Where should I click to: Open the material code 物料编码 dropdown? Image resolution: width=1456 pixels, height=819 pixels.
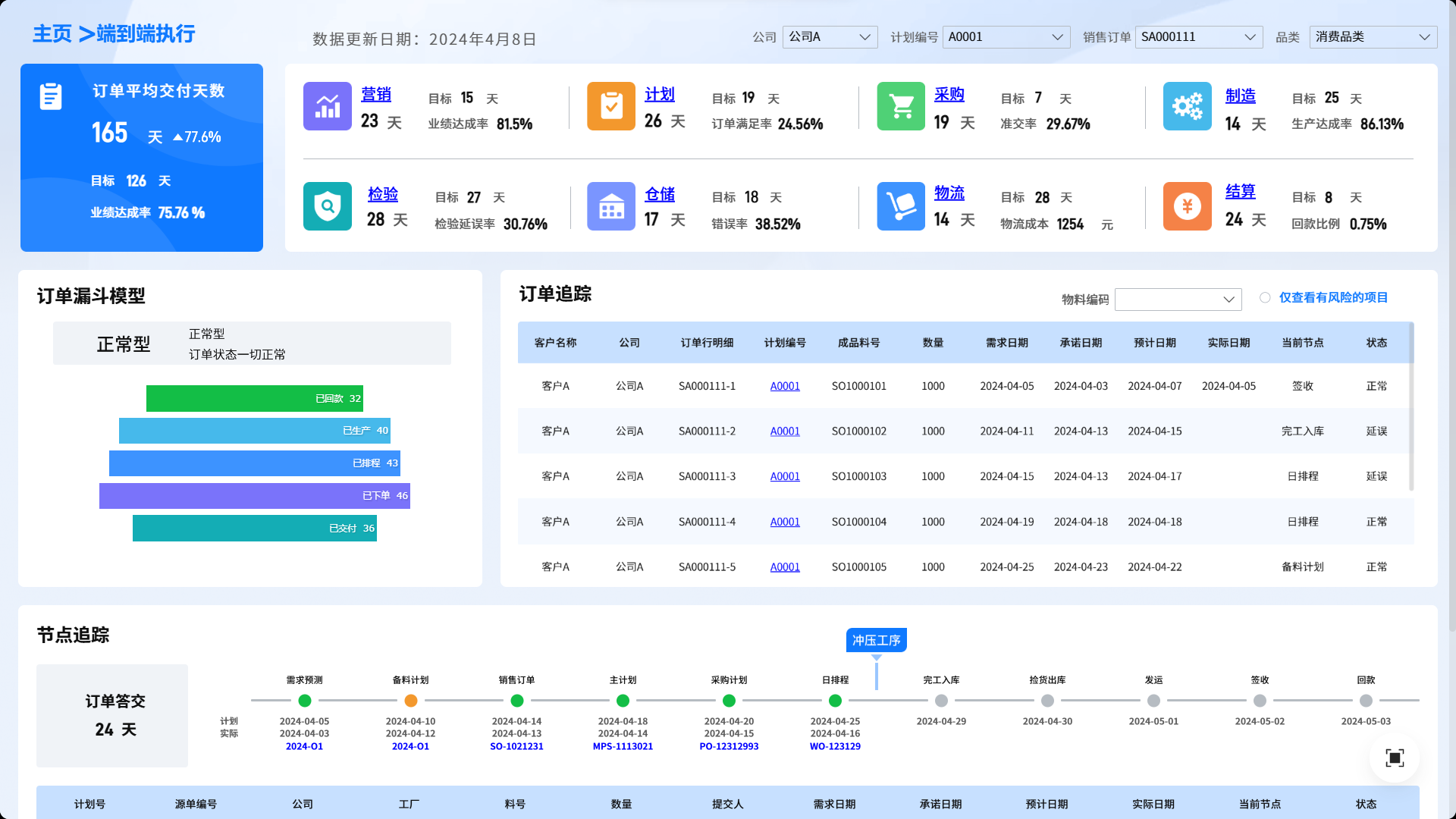point(1178,300)
